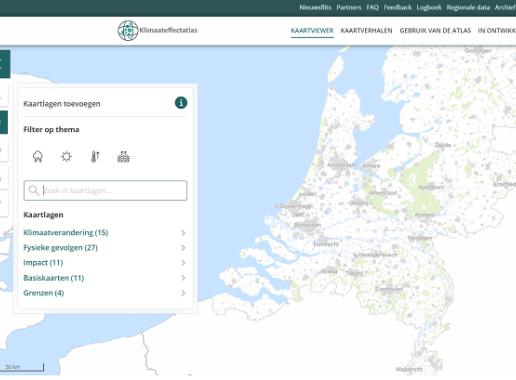Open the Logboek link
Image resolution: width=516 pixels, height=380 pixels.
pos(429,7)
